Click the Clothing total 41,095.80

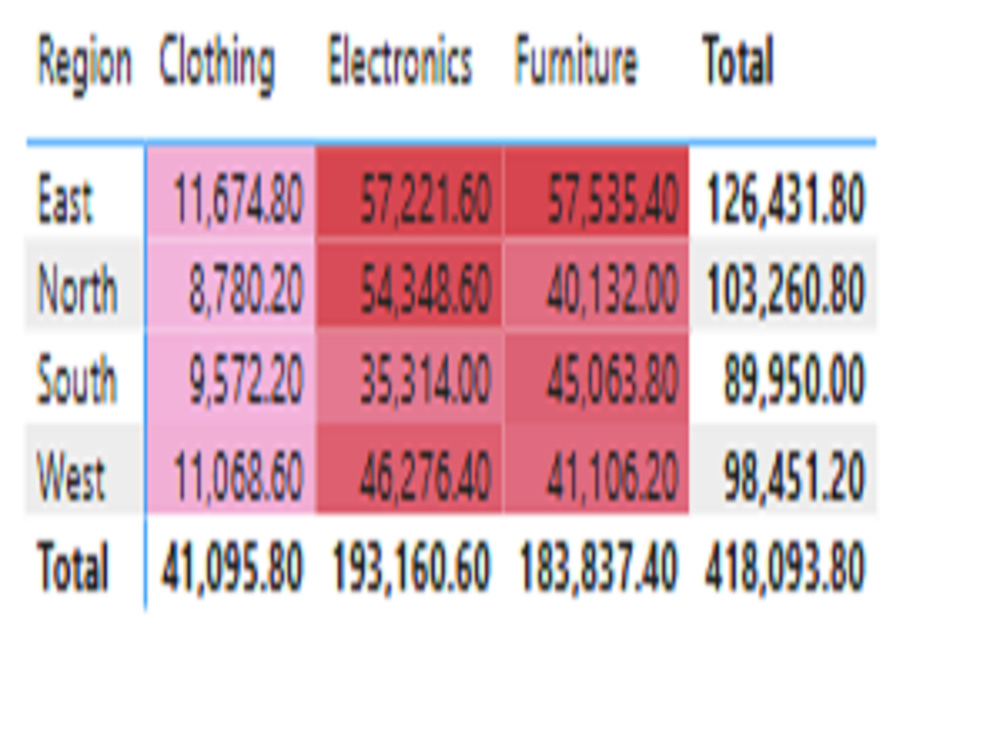(232, 566)
